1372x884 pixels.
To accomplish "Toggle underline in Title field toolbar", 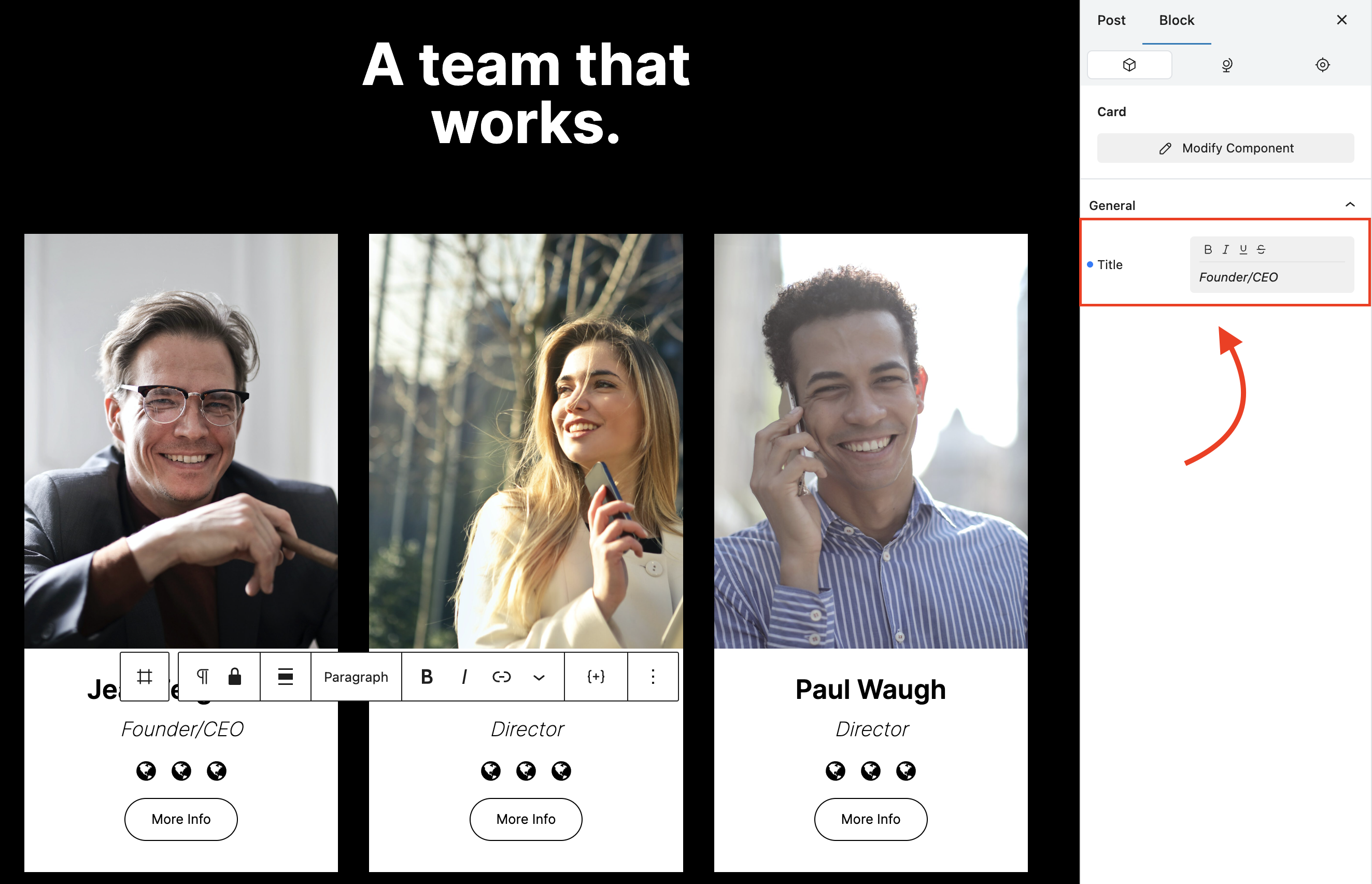I will [x=1243, y=249].
